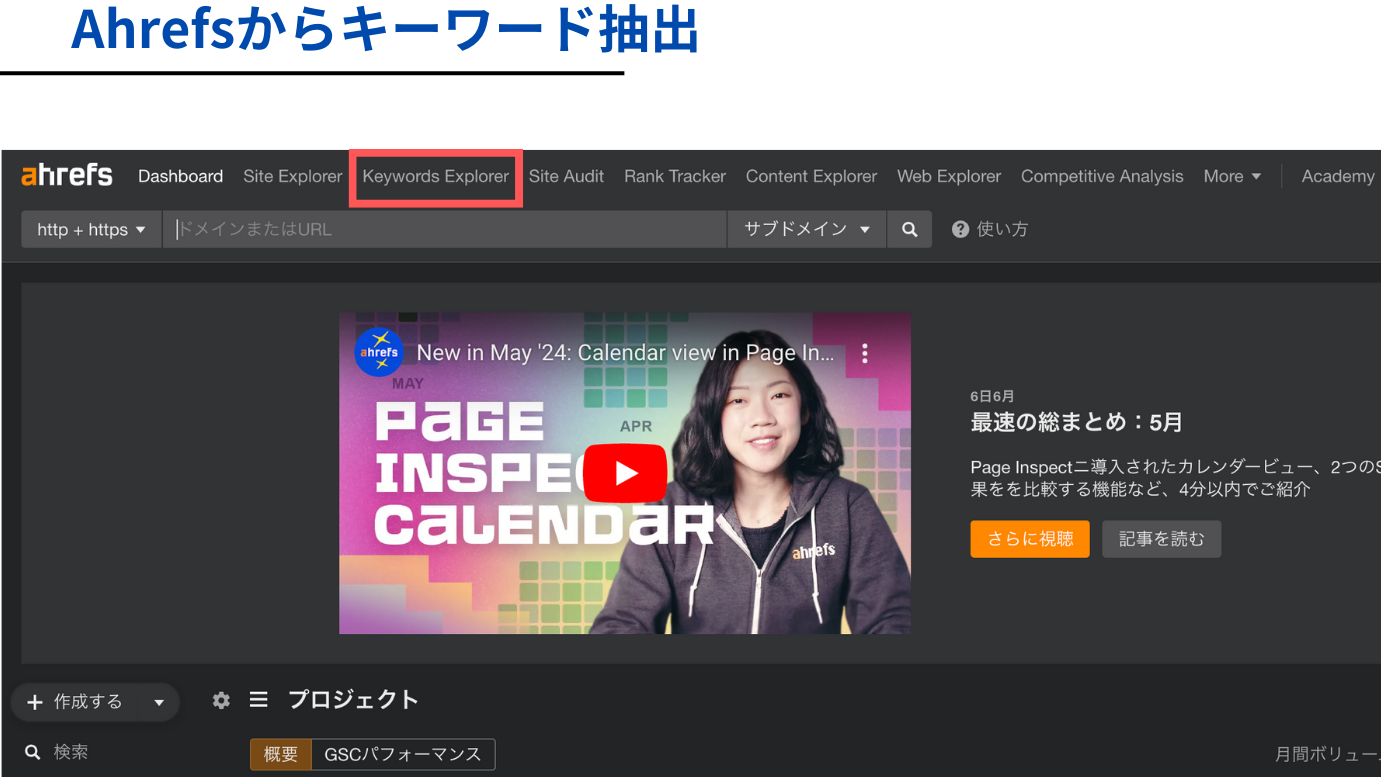The height and width of the screenshot is (777, 1381).
Task: Expand the 作成する dropdown arrow
Action: (x=159, y=702)
